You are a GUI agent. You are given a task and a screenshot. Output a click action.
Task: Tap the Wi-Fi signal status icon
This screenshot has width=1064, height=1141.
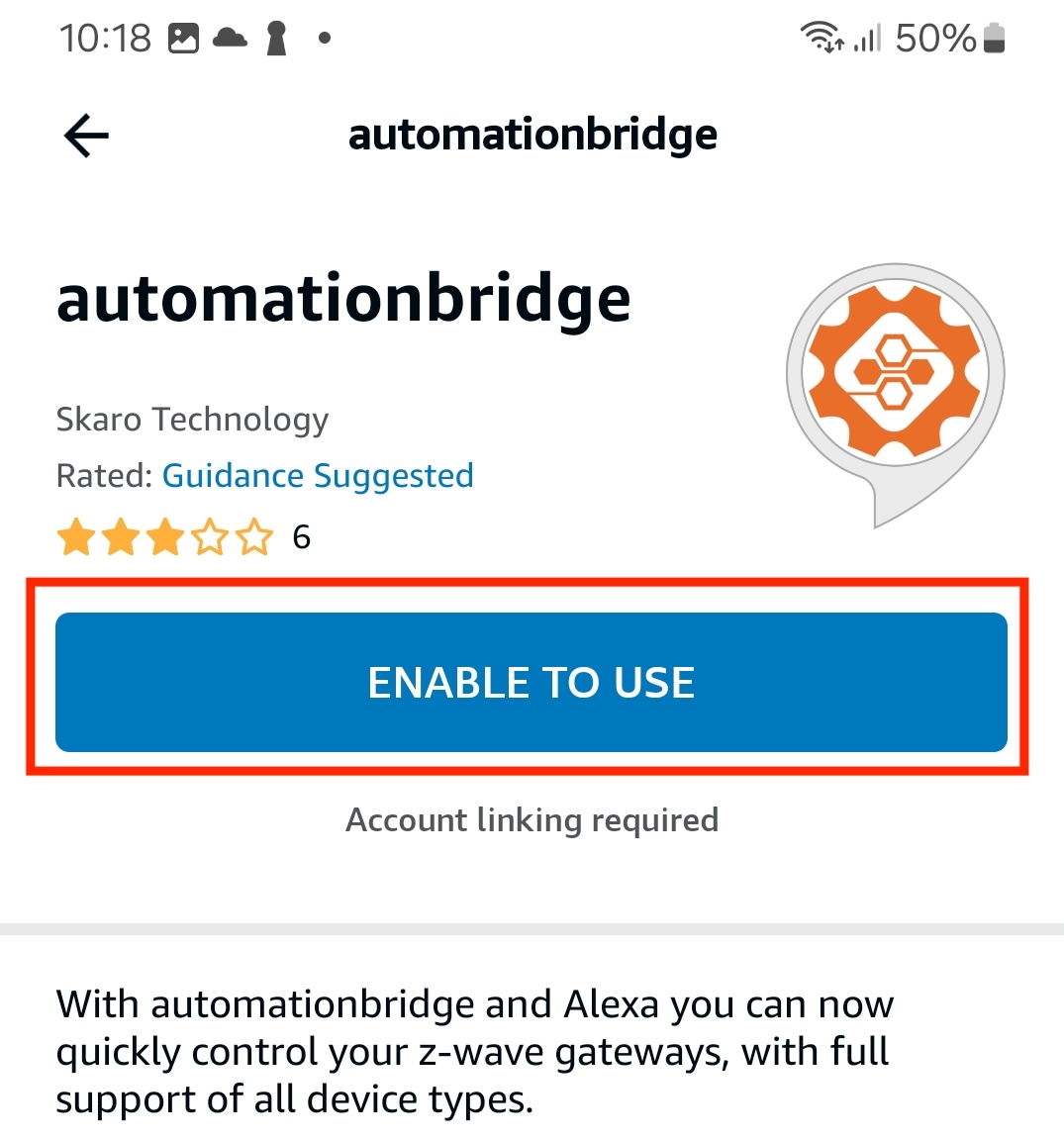821,39
